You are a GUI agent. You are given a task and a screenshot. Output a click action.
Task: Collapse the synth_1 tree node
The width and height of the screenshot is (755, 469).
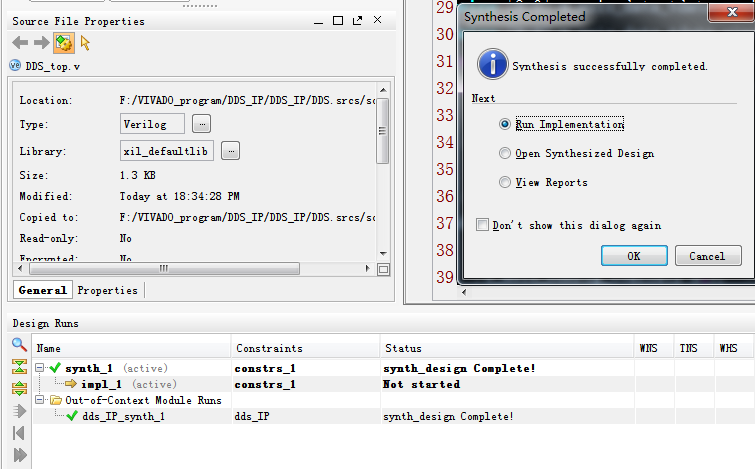point(41,369)
